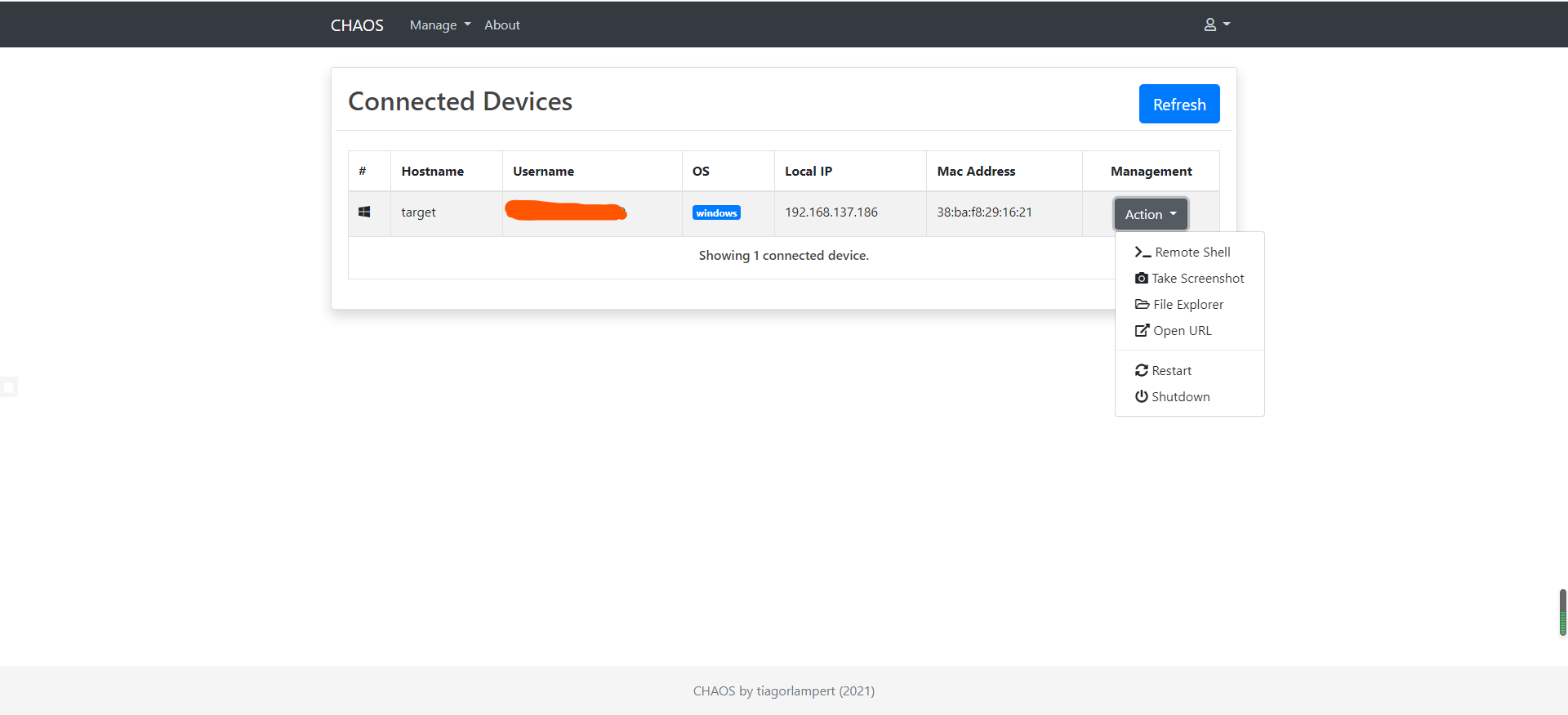Click the local IP 192.168.137.186
Viewport: 1568px width, 715px height.
coord(831,212)
